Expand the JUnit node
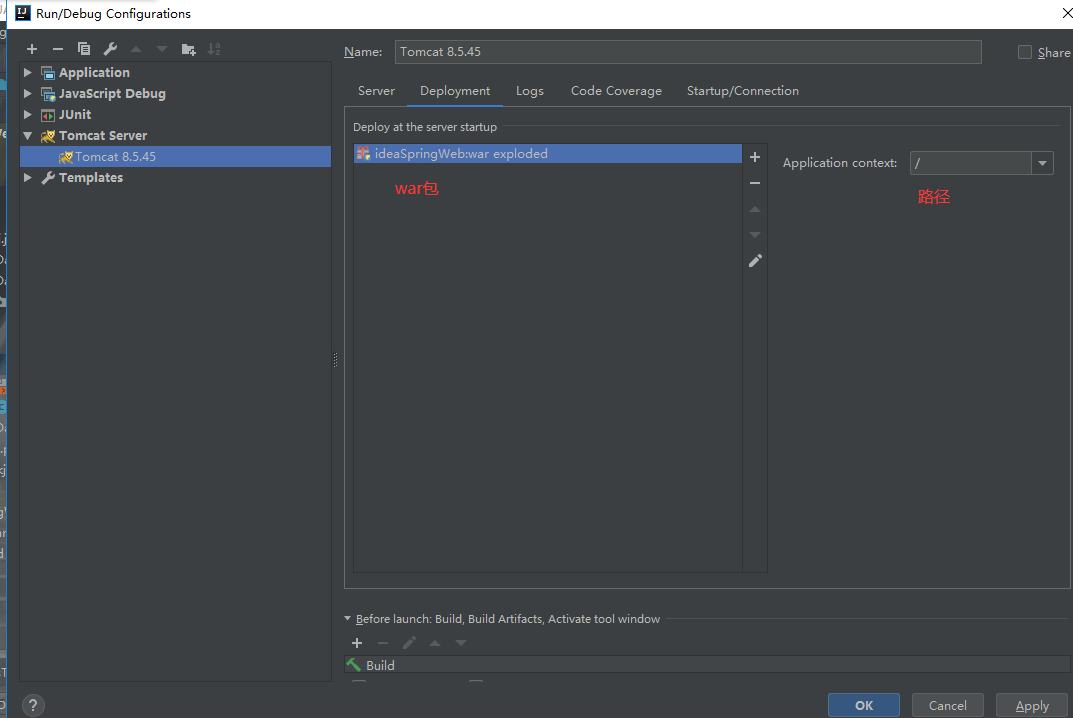Image resolution: width=1073 pixels, height=718 pixels. tap(27, 114)
